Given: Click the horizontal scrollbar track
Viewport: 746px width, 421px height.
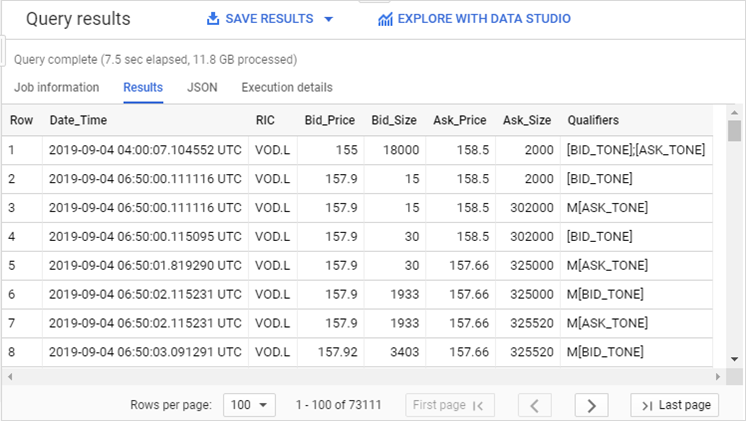Looking at the screenshot, I should click(x=364, y=377).
